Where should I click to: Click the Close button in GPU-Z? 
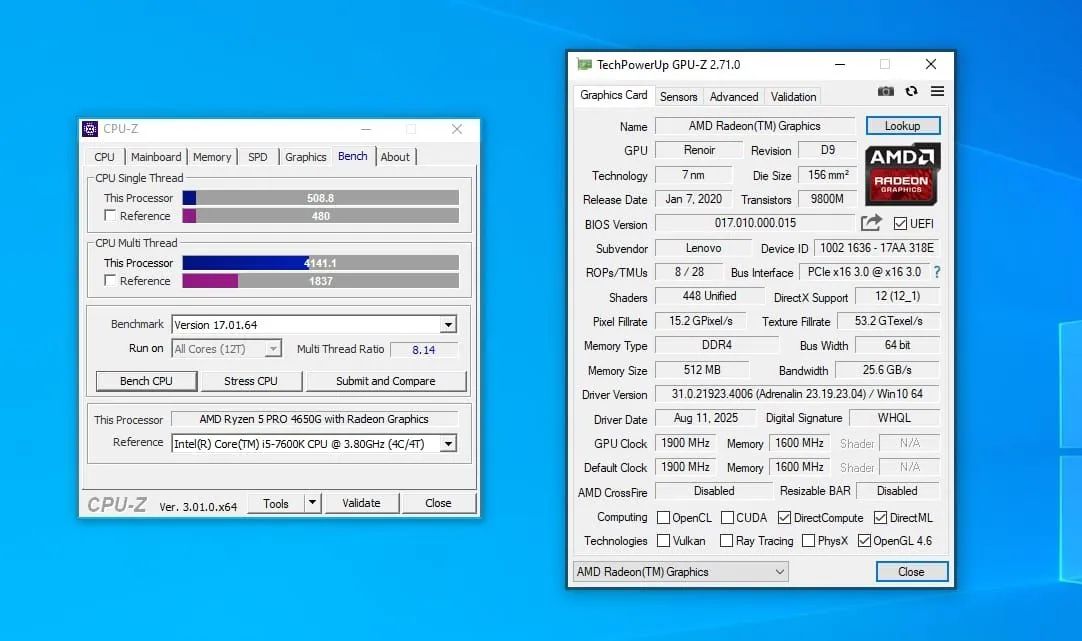pyautogui.click(x=912, y=571)
